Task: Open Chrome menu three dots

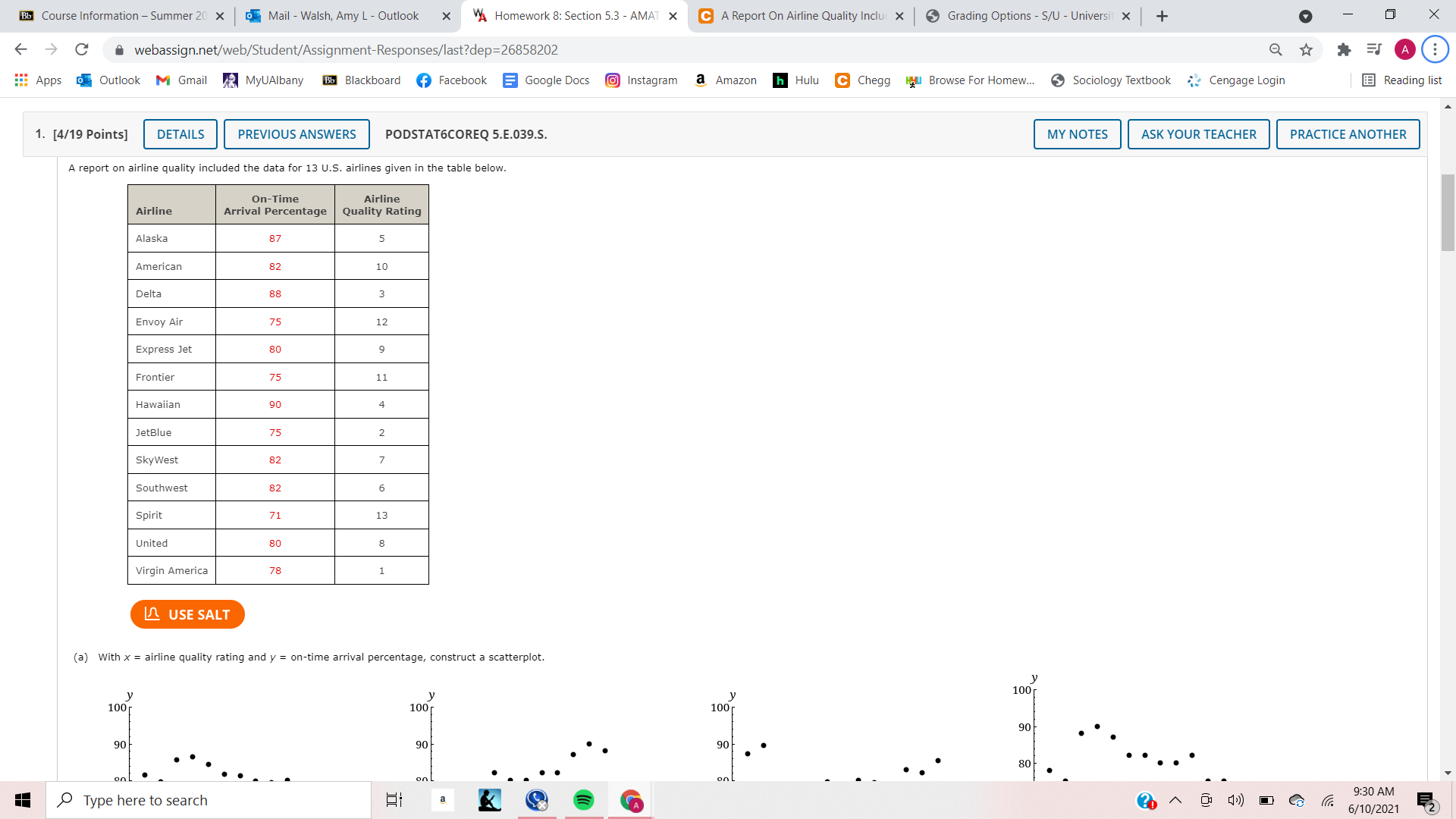Action: tap(1435, 50)
